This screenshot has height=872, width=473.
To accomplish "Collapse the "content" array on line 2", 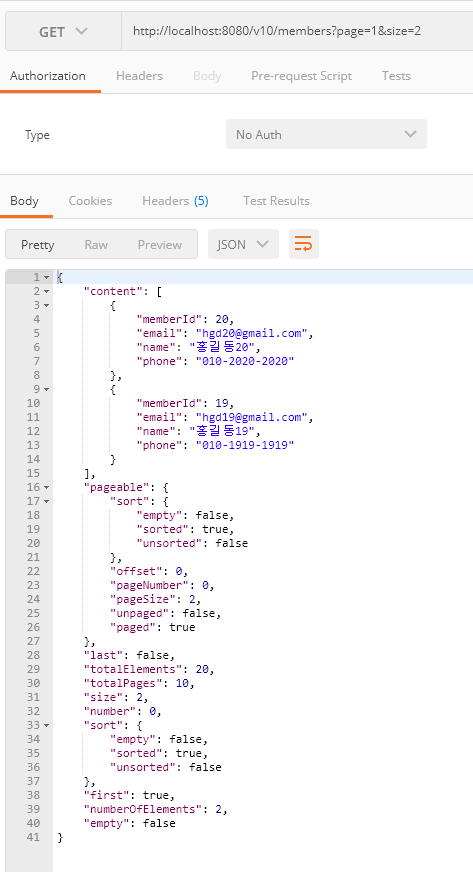I will tap(46, 291).
